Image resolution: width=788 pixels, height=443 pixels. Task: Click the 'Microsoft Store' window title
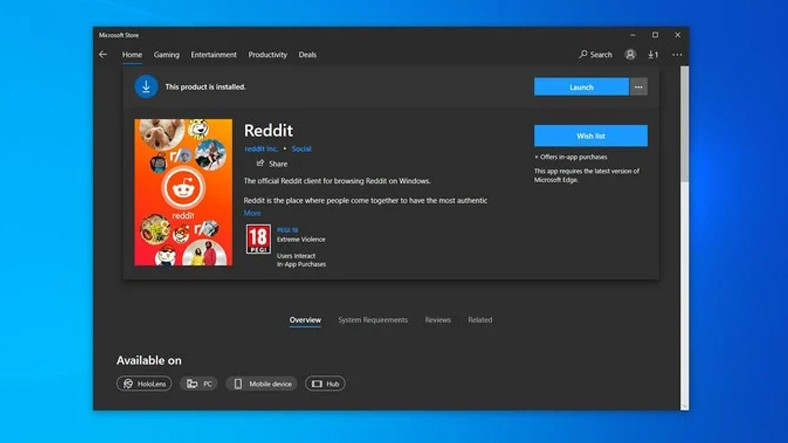point(119,35)
